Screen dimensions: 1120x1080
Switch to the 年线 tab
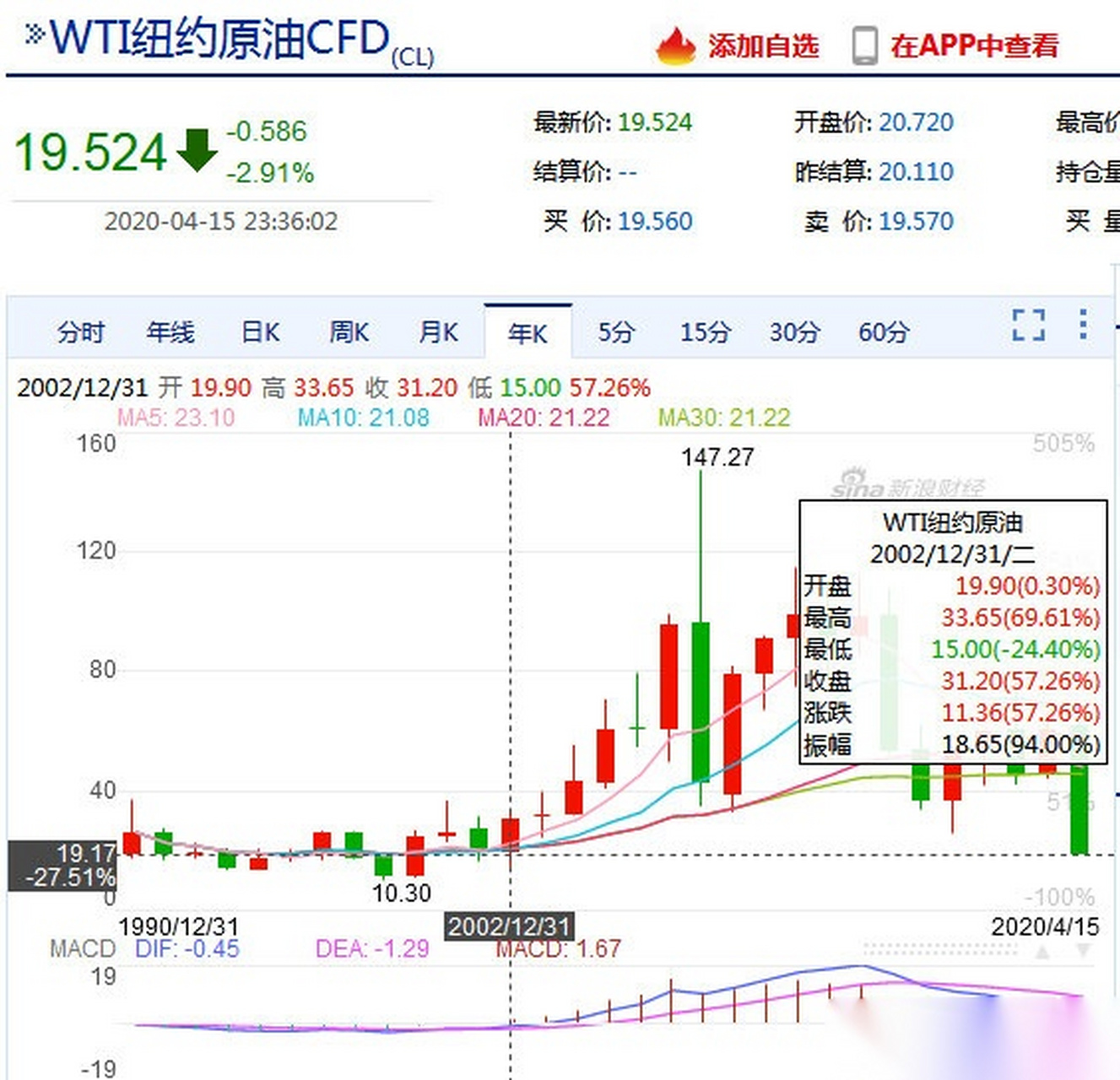point(170,332)
